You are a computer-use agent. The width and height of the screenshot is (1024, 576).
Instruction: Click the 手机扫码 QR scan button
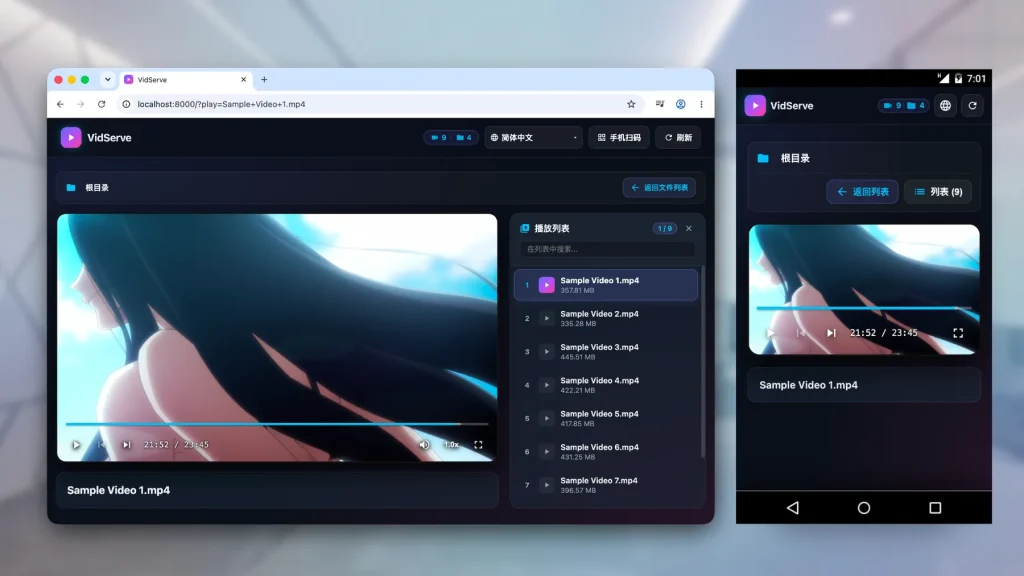[x=619, y=138]
